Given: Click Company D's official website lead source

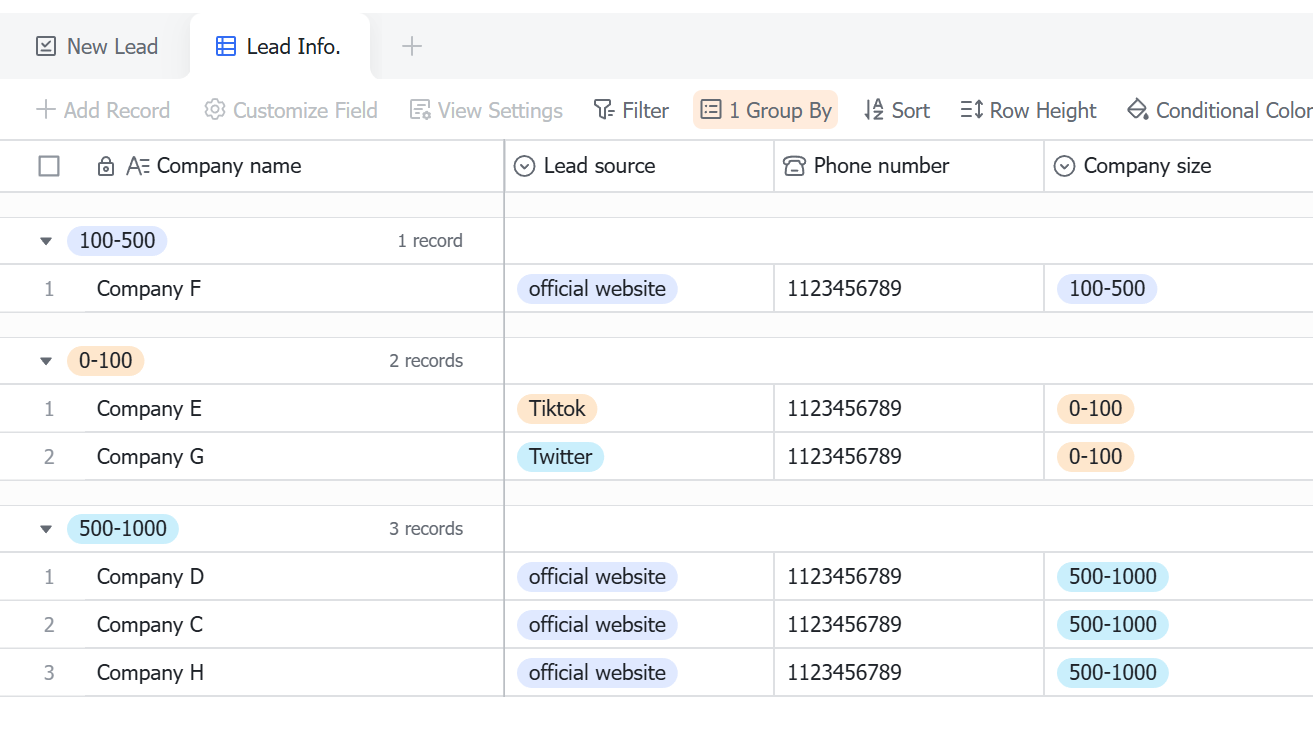Looking at the screenshot, I should click(597, 577).
